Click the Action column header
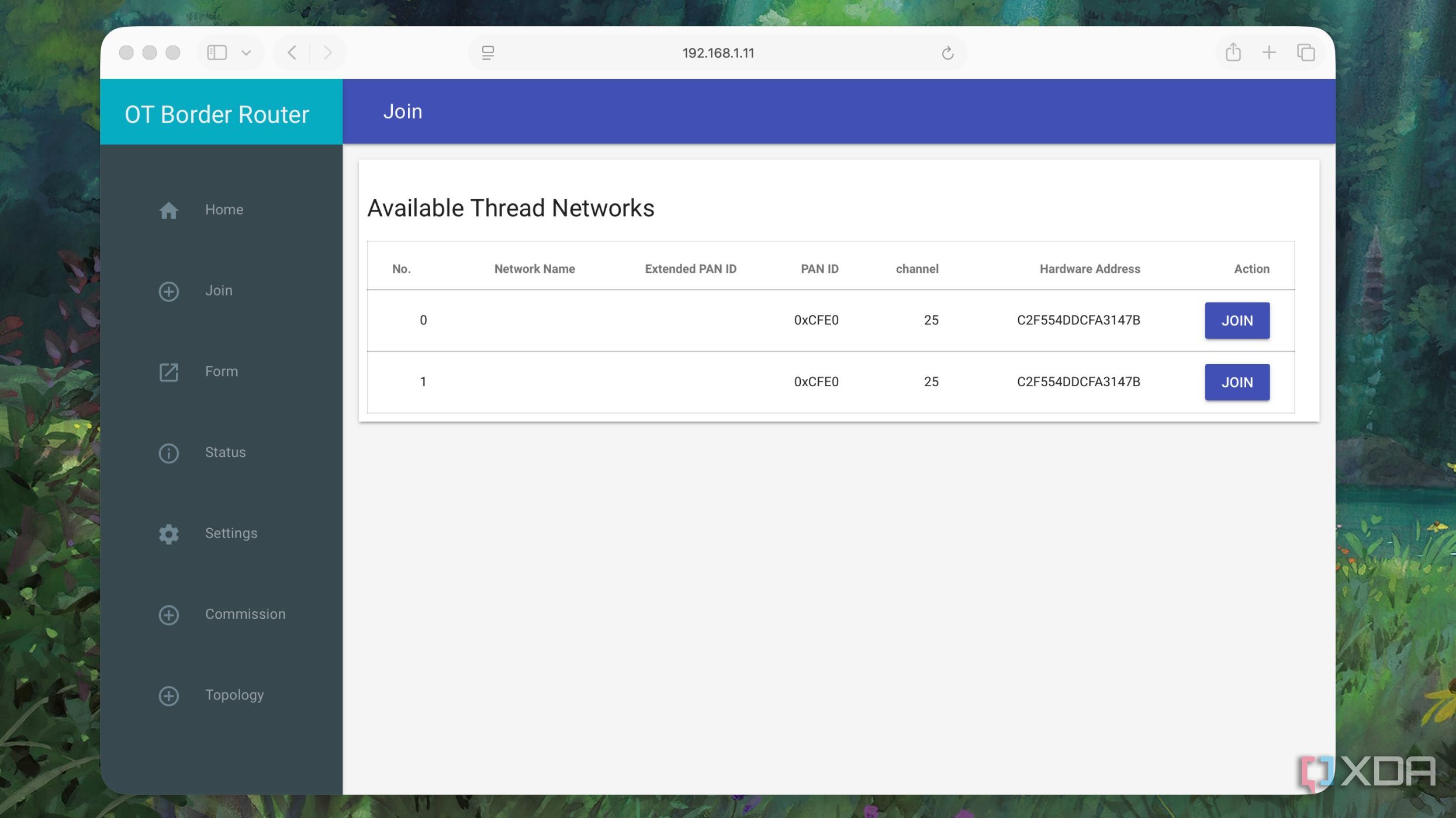The width and height of the screenshot is (1456, 818). point(1251,269)
